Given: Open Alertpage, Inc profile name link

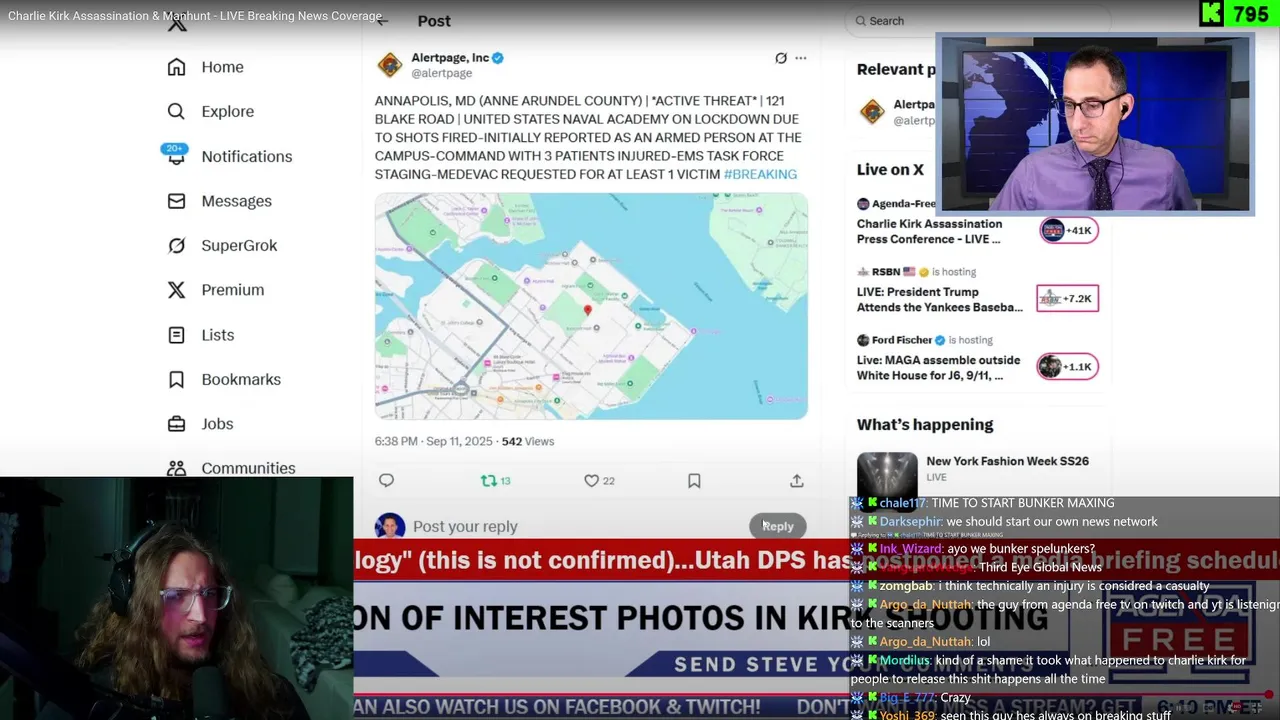Looking at the screenshot, I should pos(450,58).
